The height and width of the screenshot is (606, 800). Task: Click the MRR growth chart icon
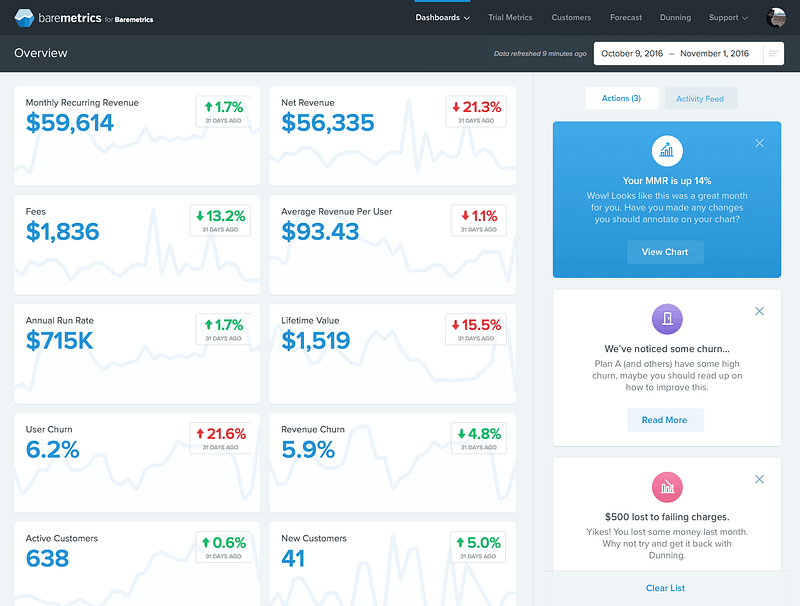pos(667,151)
